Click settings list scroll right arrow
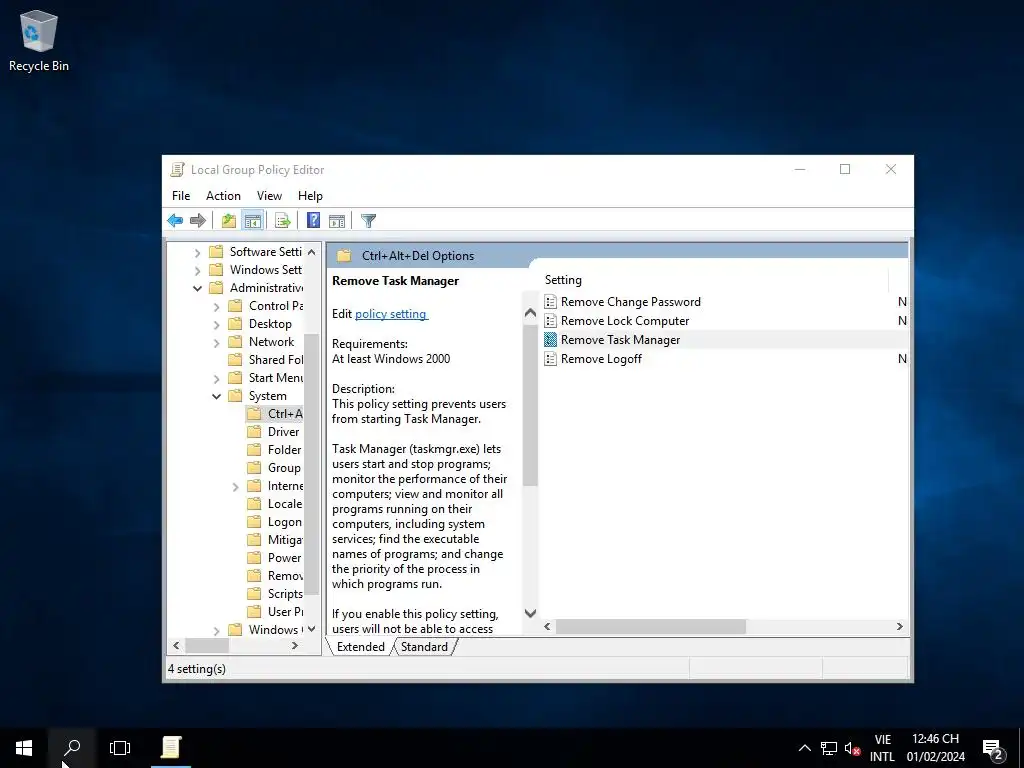 click(899, 626)
